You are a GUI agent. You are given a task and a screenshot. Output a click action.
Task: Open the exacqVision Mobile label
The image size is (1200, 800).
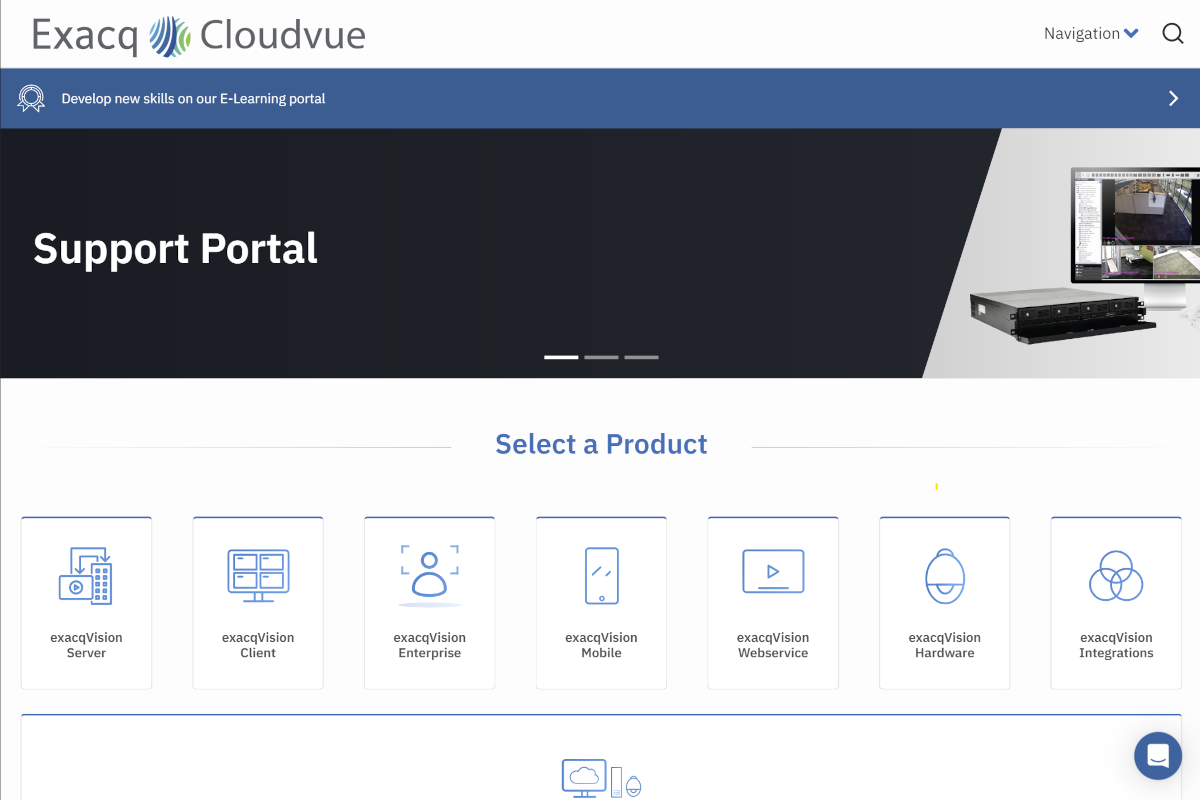click(601, 645)
